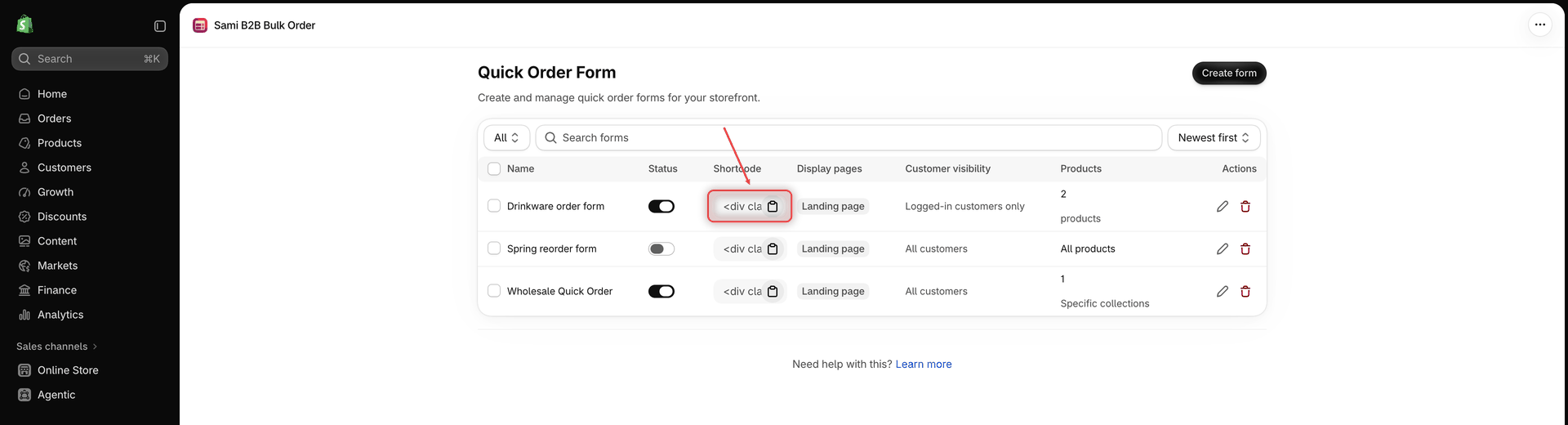Click Landing page tag for Wholesale Quick Order
This screenshot has height=425, width=1568.
(833, 291)
